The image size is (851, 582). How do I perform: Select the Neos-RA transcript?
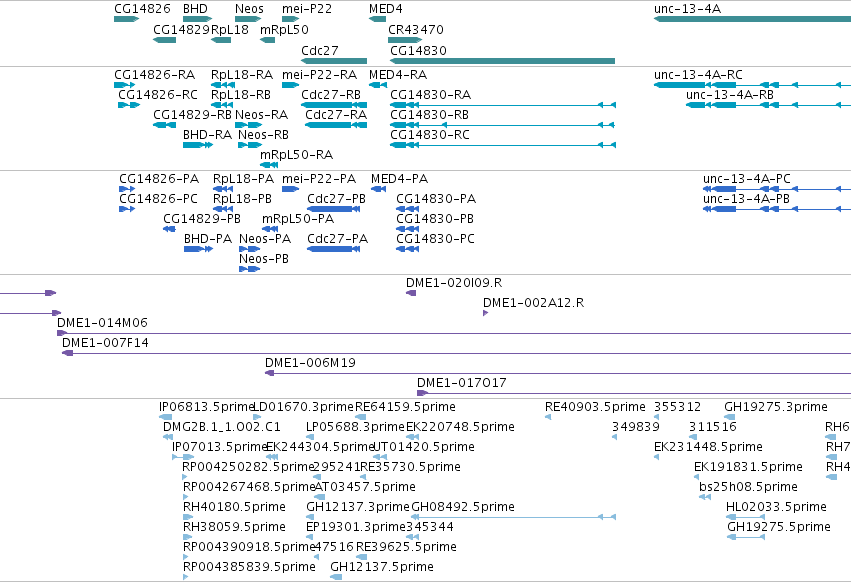[x=249, y=125]
